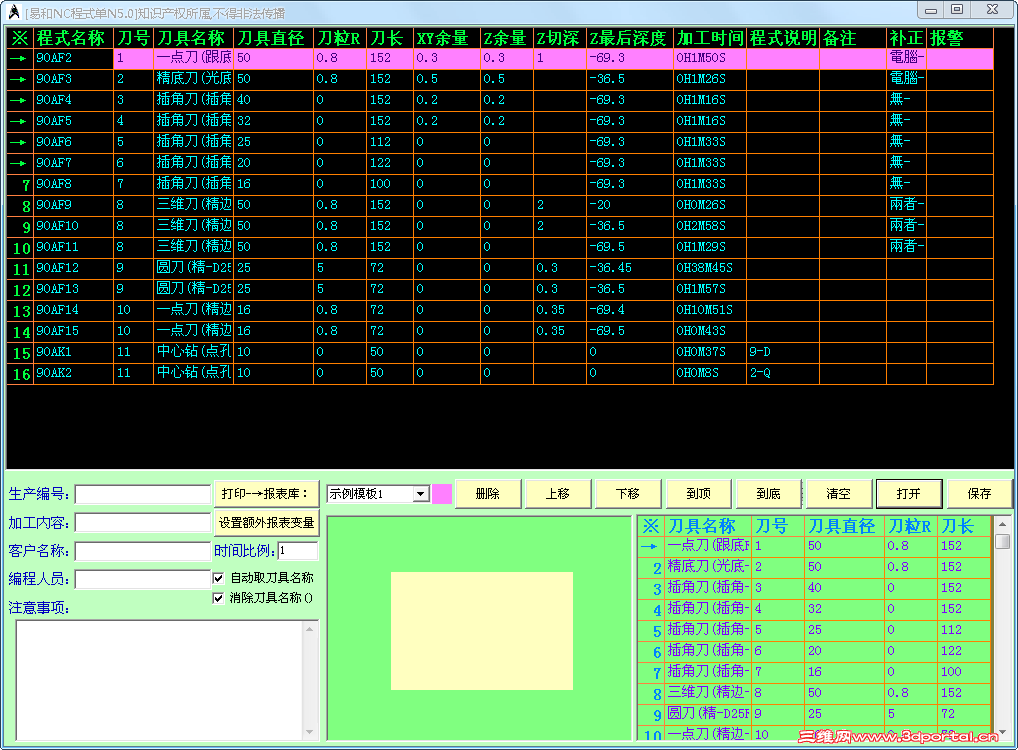Click 两者- compensation cell of row 90AF9
The image size is (1018, 750).
tap(906, 205)
